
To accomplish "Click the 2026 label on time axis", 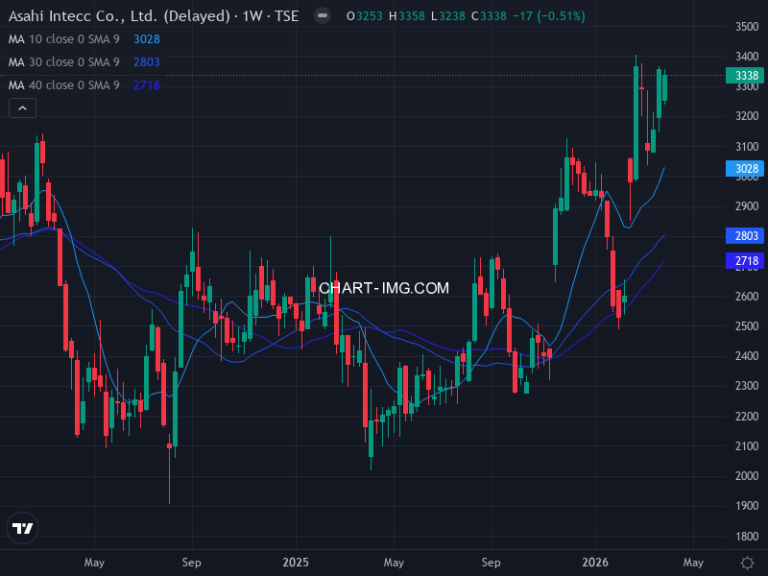I will 595,562.
